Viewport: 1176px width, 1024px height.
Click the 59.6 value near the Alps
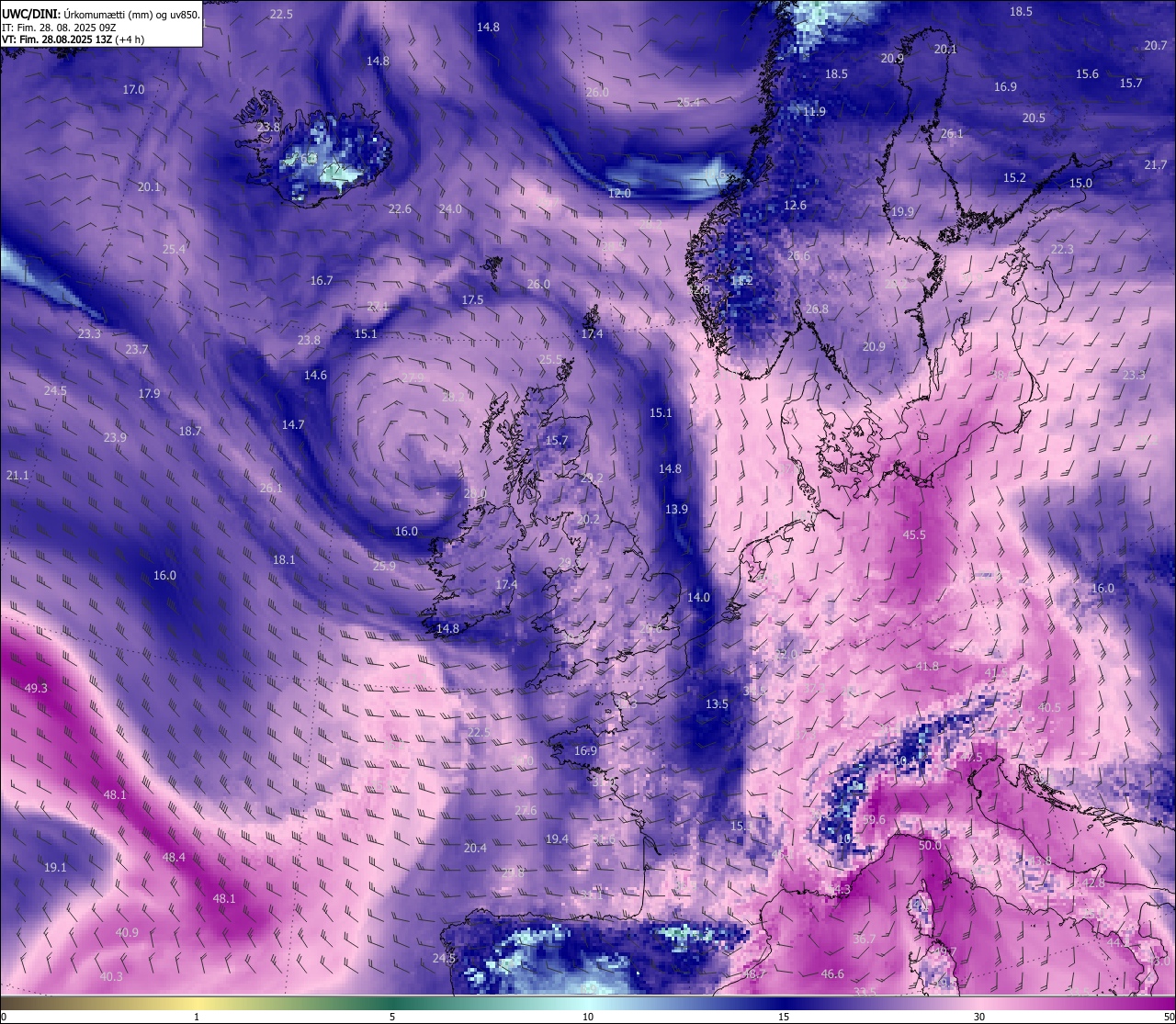tap(874, 820)
